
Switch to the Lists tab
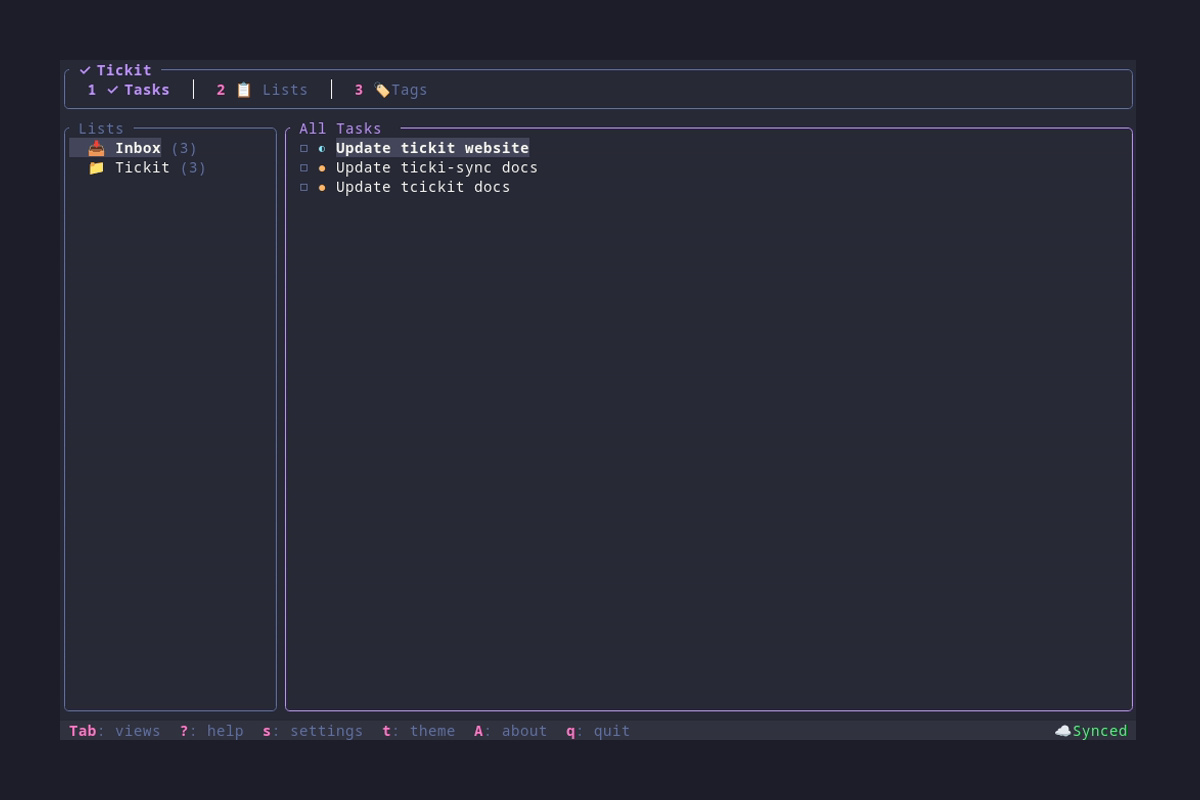coord(285,89)
